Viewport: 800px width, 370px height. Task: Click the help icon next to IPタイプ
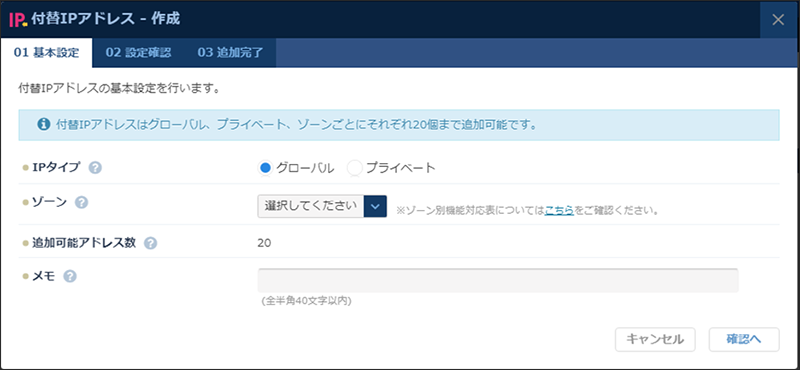95,168
